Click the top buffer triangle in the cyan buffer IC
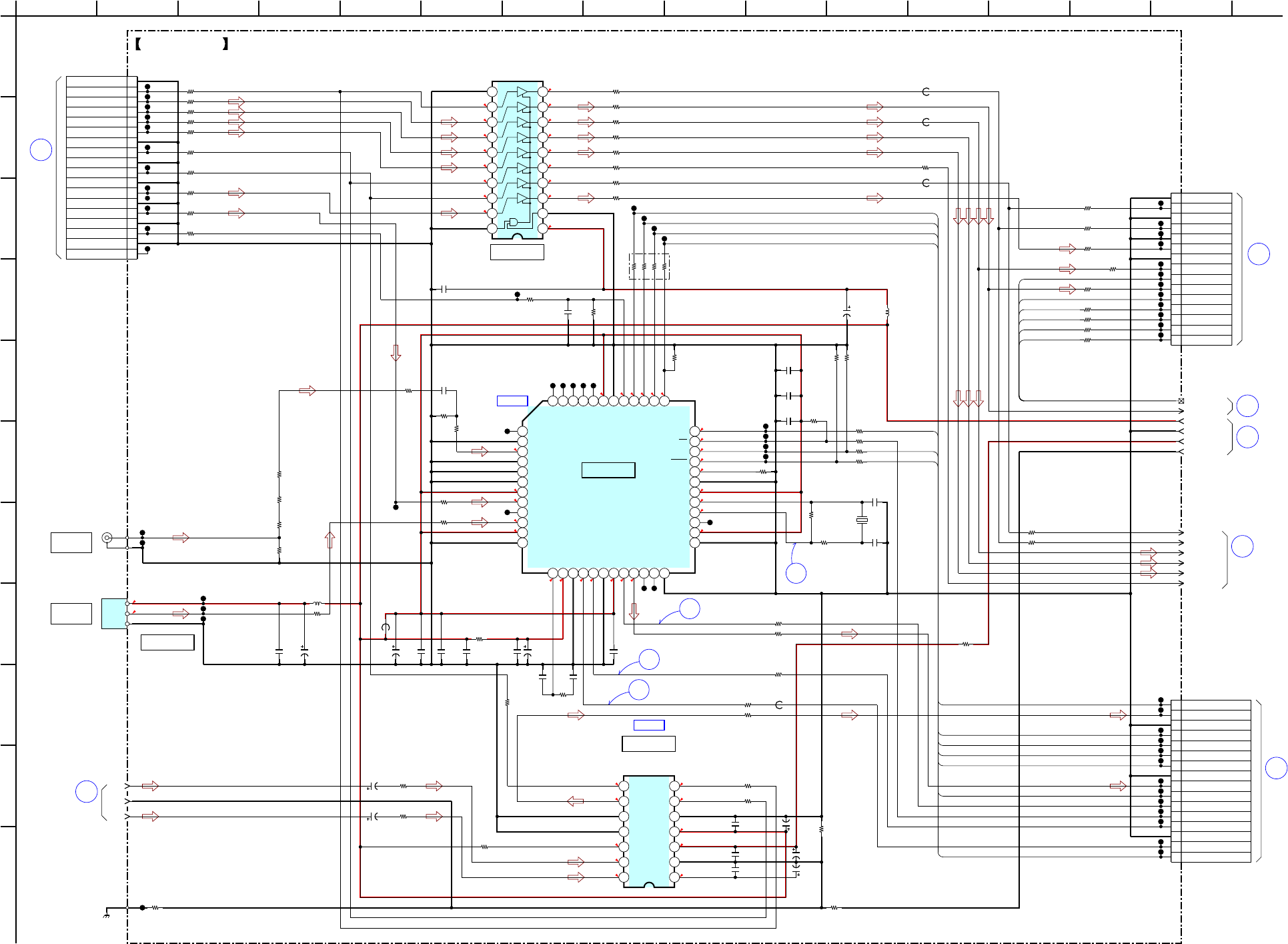This screenshot has width=1288, height=944. (x=522, y=92)
